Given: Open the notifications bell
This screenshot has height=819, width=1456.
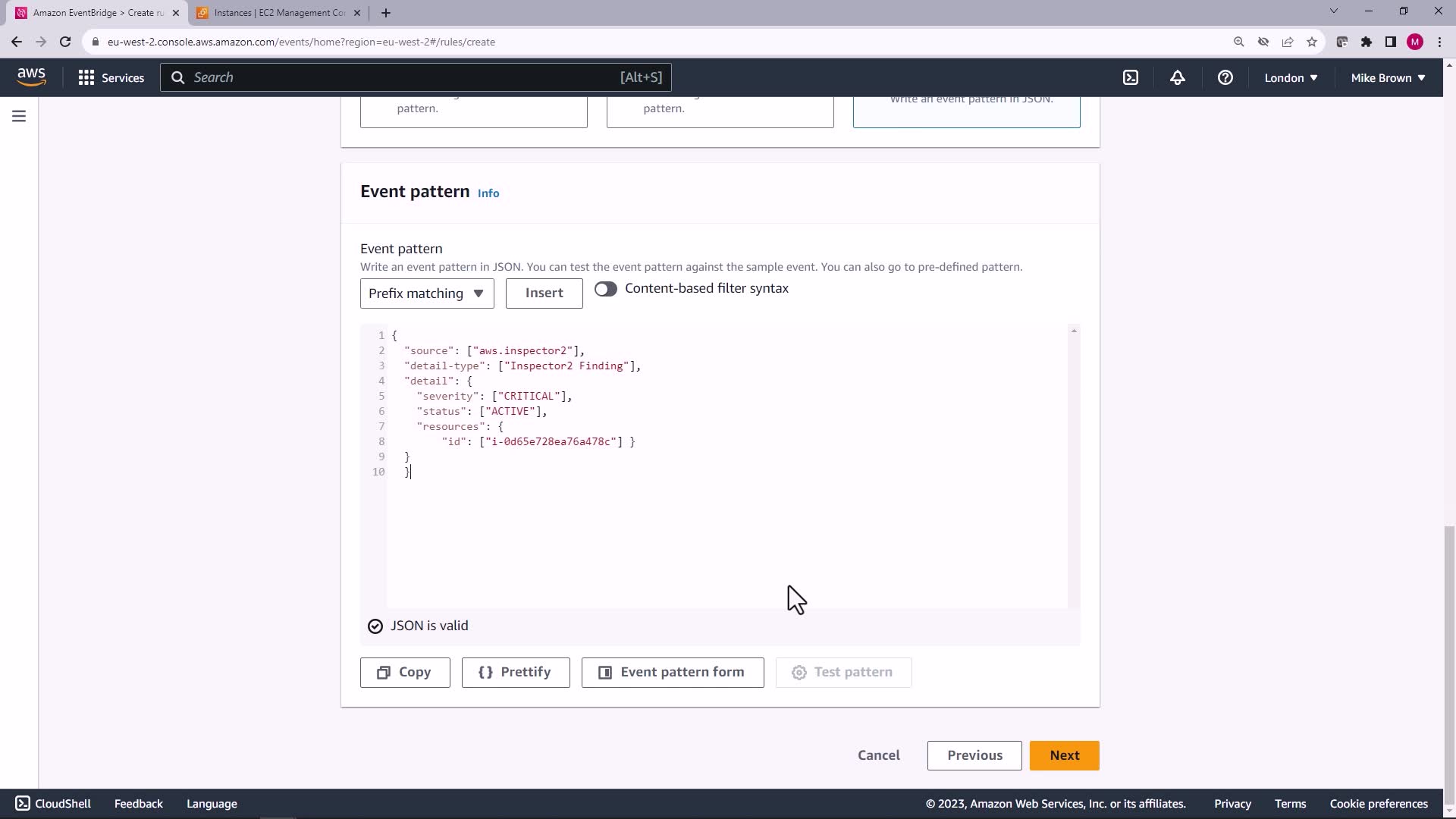Looking at the screenshot, I should (x=1178, y=77).
